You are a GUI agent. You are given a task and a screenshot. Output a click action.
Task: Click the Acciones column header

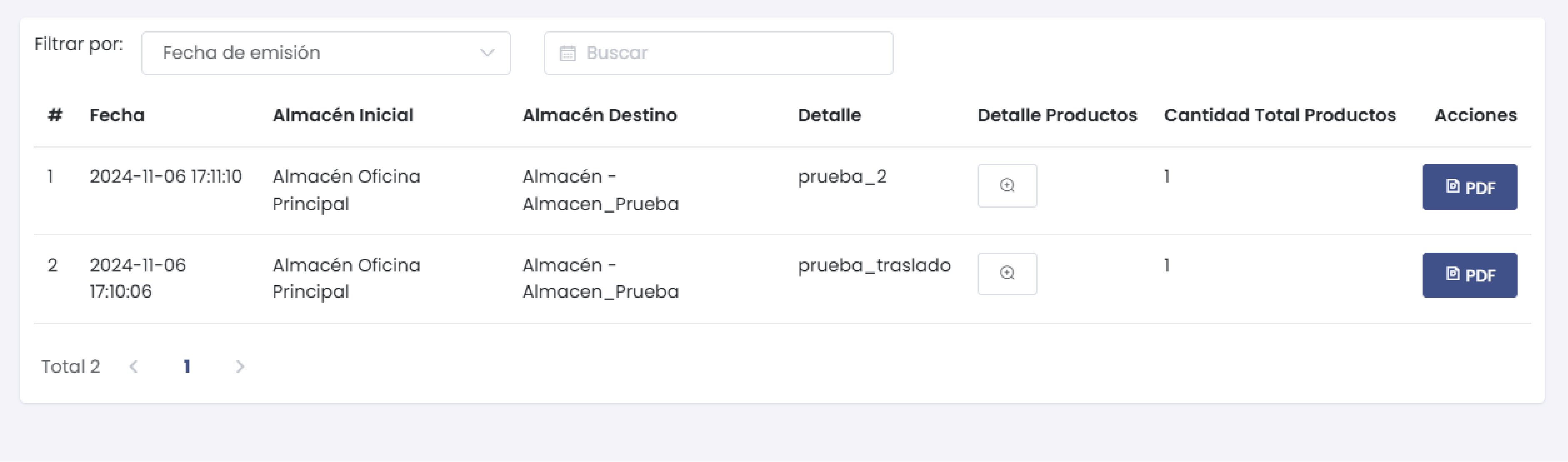click(1475, 115)
